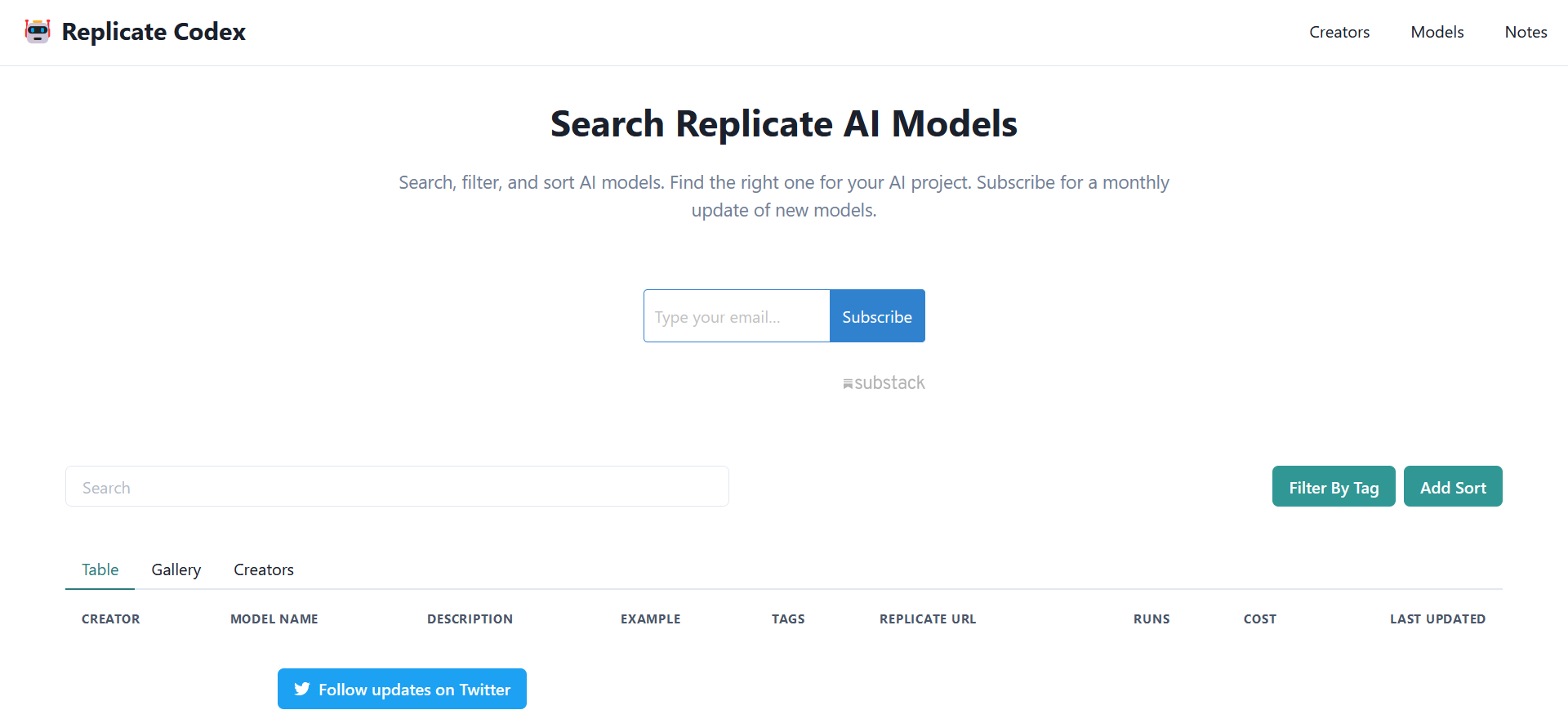Click the Twitter bird icon on the follow button
Screen dimensions: 1568x728
click(x=301, y=689)
